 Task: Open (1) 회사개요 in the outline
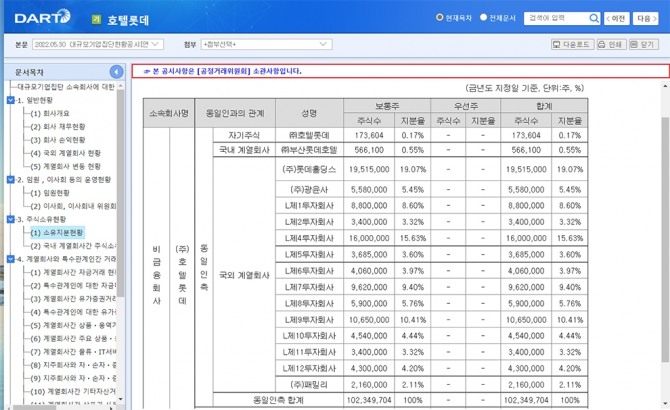(x=50, y=114)
